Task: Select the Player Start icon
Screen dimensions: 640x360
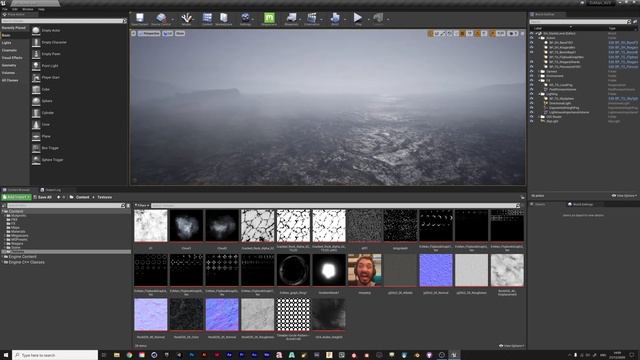Action: point(36,78)
